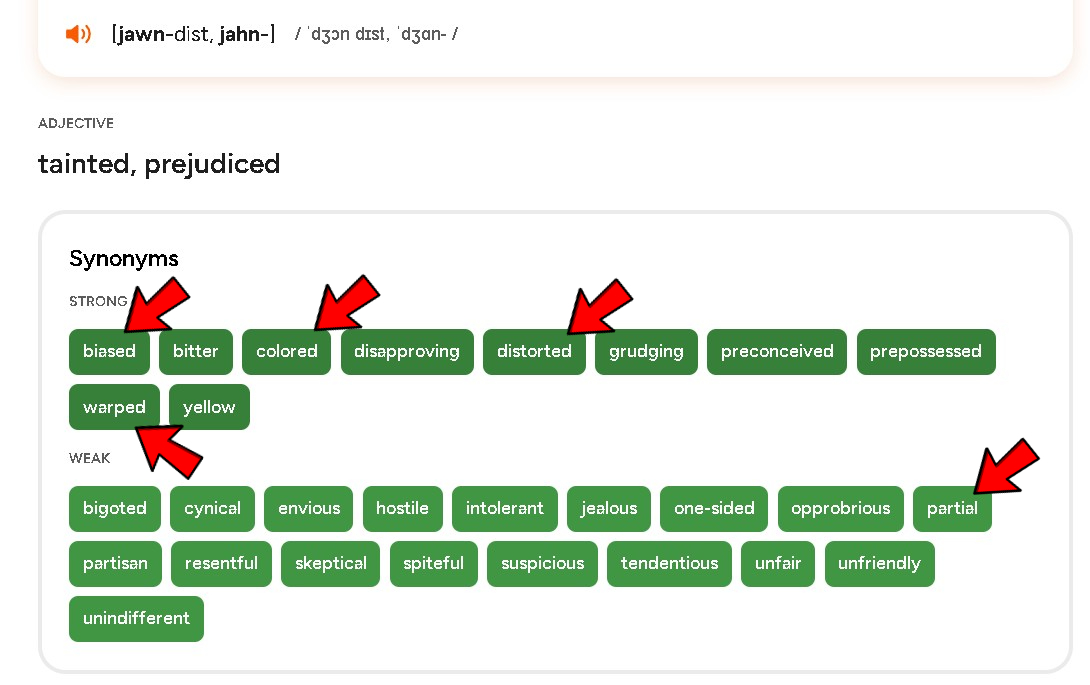Choose the 'grudging' synonym chip

point(646,352)
